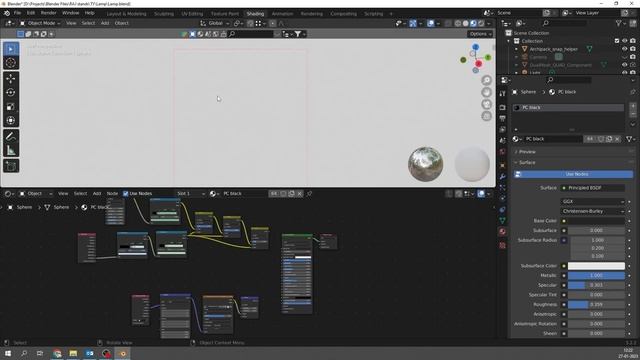Open the node editor Add menu
The height and width of the screenshot is (360, 640).
97,193
